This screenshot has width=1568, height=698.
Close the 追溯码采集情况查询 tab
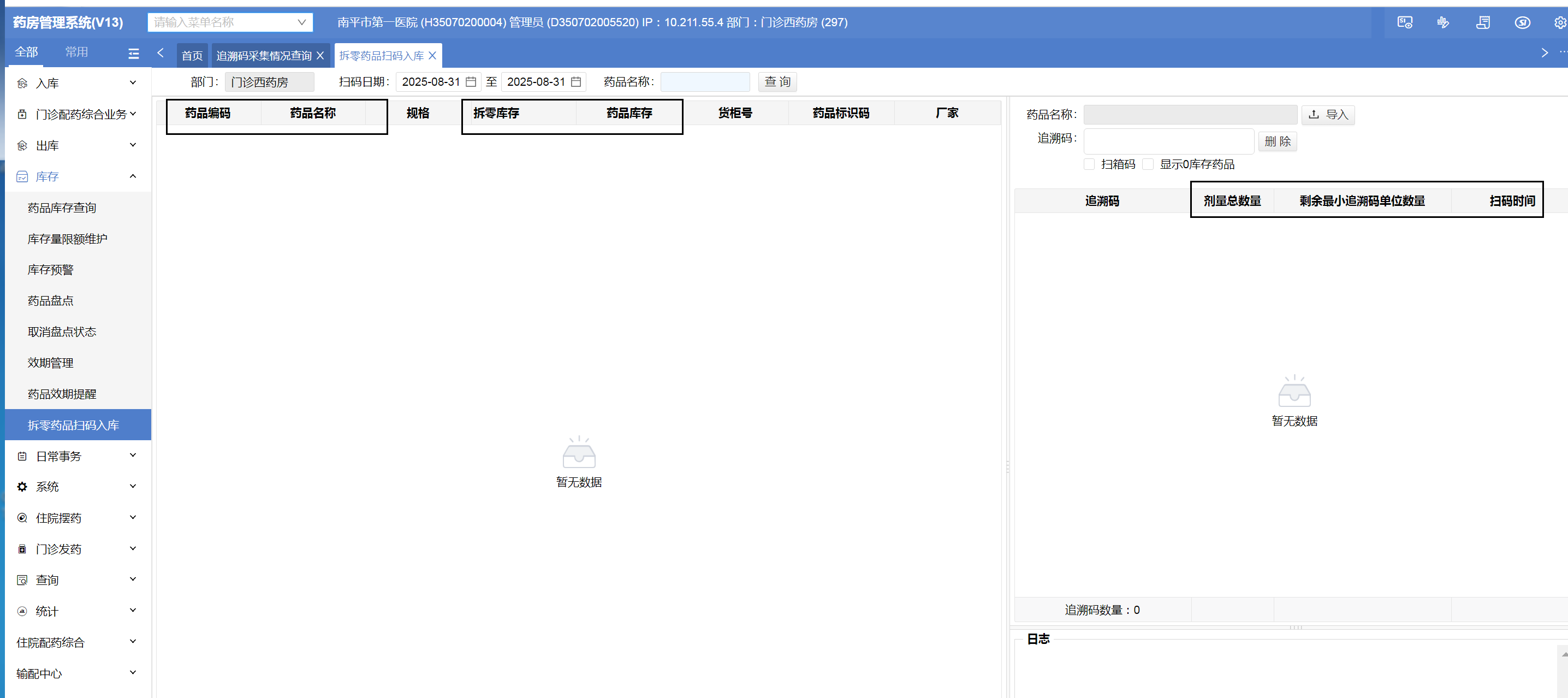point(320,55)
